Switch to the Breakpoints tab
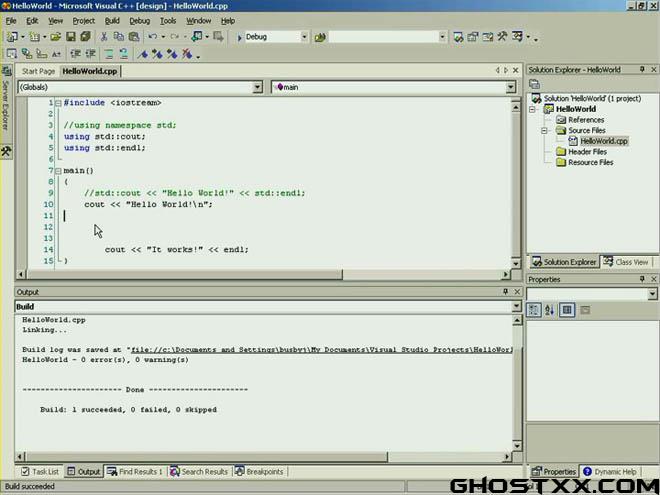This screenshot has height=495, width=660. click(x=259, y=471)
